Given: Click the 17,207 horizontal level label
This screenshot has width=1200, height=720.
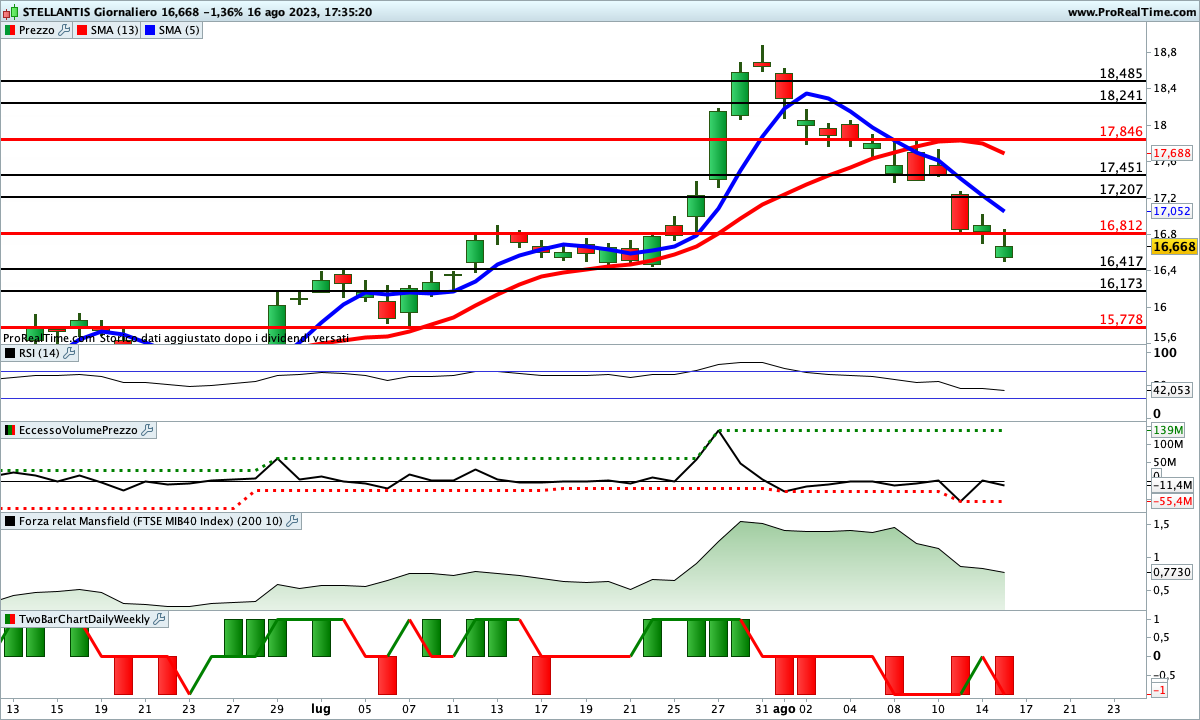Looking at the screenshot, I should click(1121, 189).
